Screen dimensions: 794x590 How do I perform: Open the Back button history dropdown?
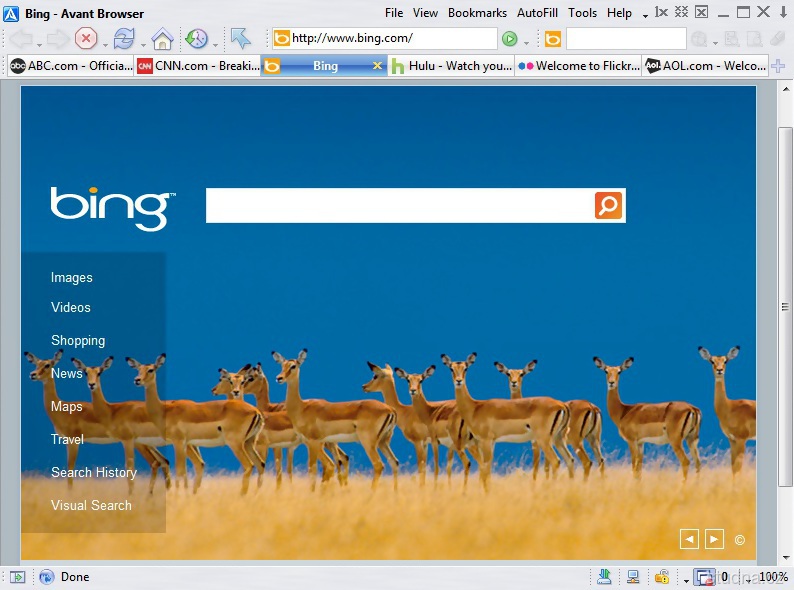point(39,46)
